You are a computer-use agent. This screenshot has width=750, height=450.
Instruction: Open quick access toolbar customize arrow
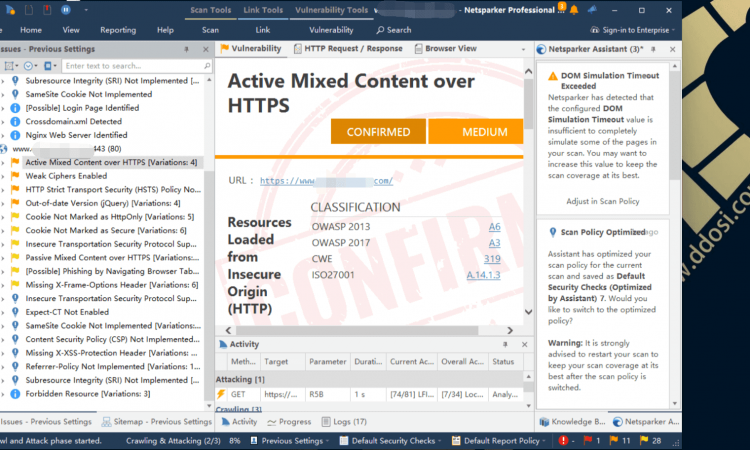click(x=86, y=10)
